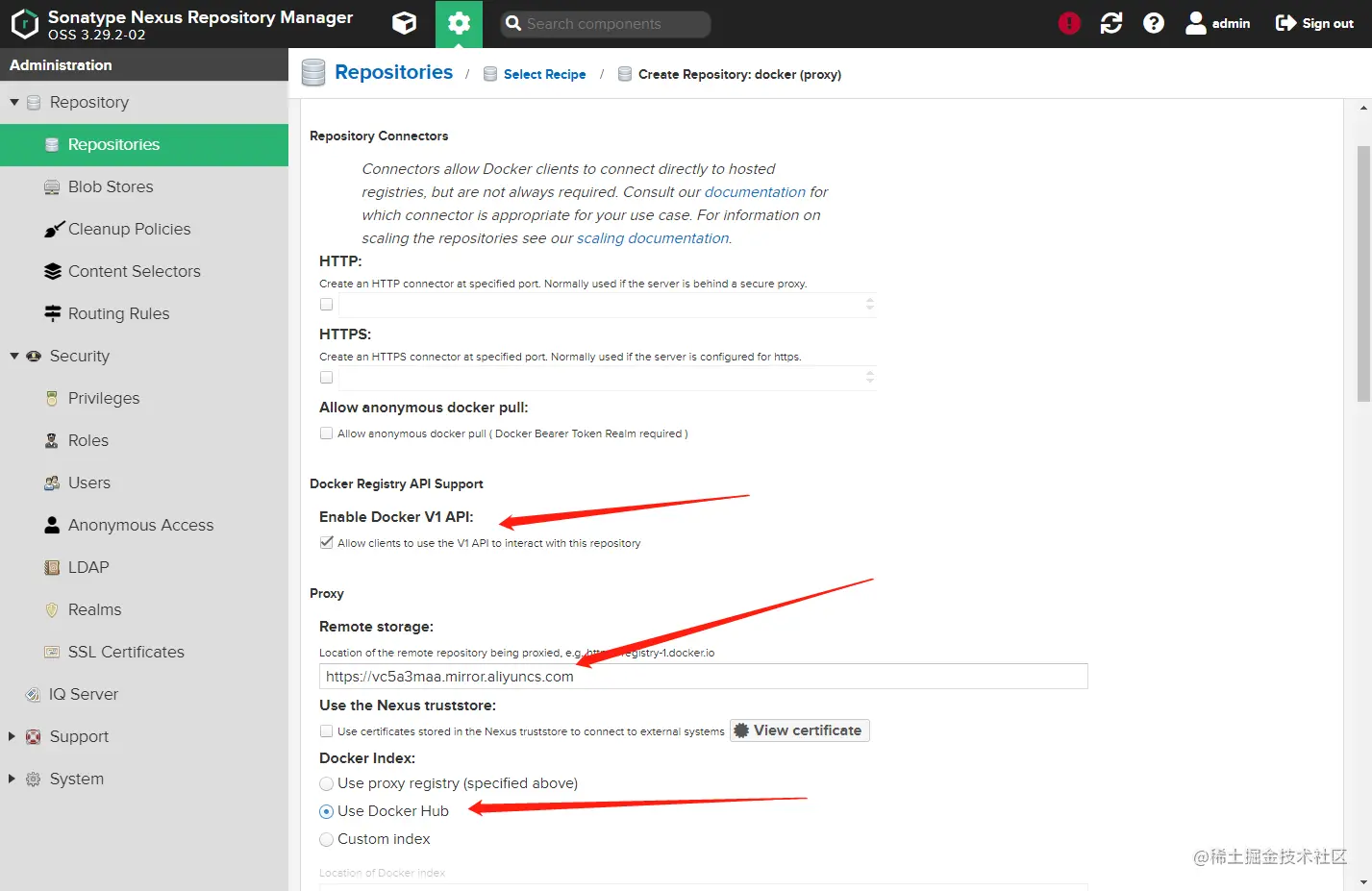Select Custom index radio option
This screenshot has width=1372, height=891.
point(327,840)
